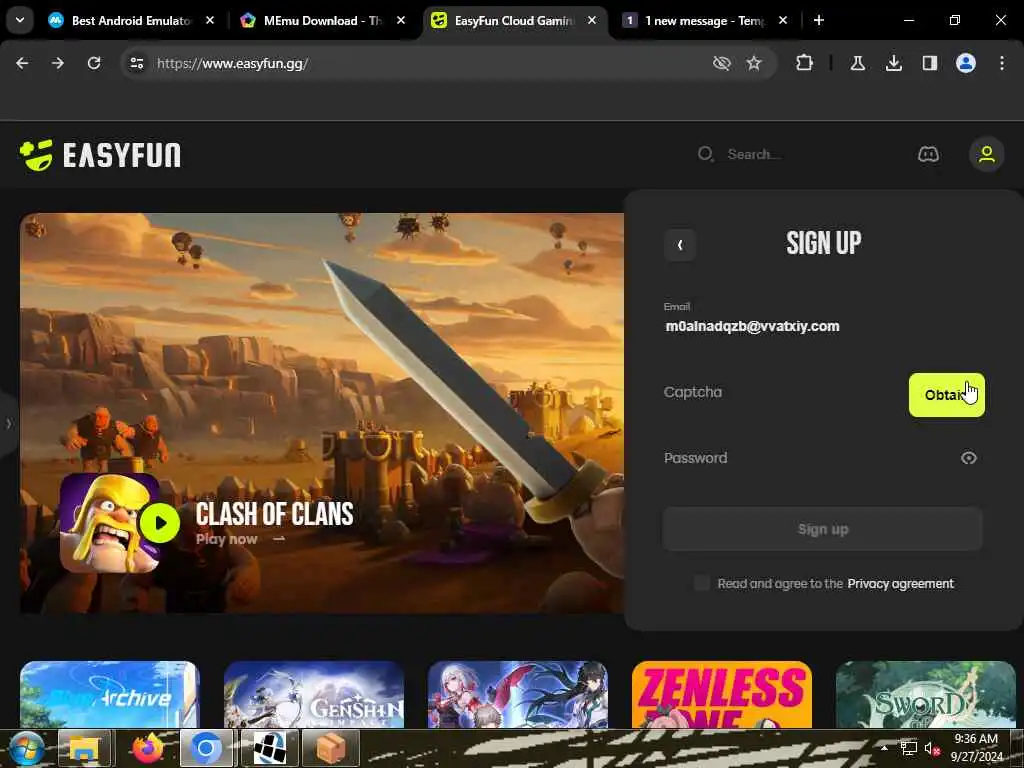Open File Explorer from taskbar
Image resolution: width=1024 pixels, height=768 pixels.
coord(84,748)
